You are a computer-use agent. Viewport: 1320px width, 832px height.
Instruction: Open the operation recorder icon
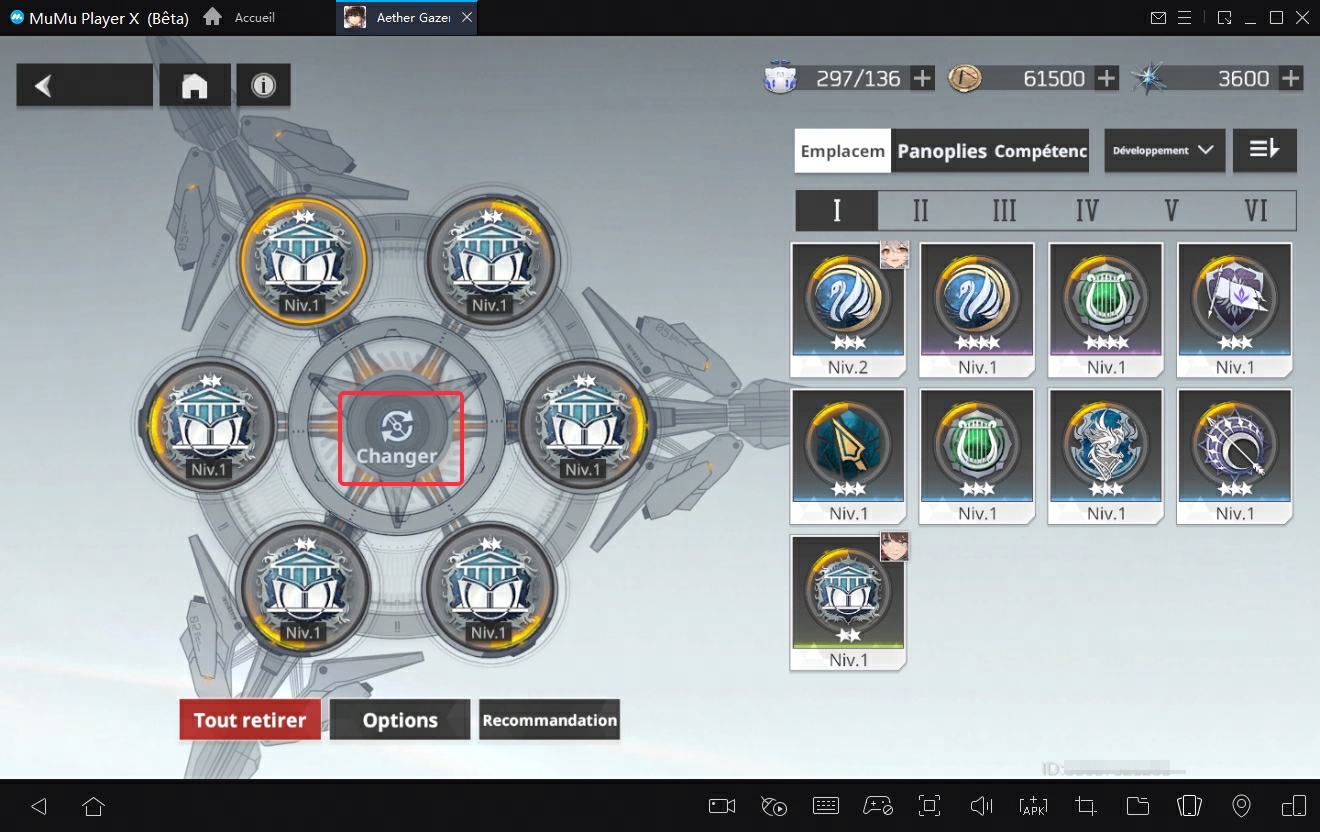point(773,806)
